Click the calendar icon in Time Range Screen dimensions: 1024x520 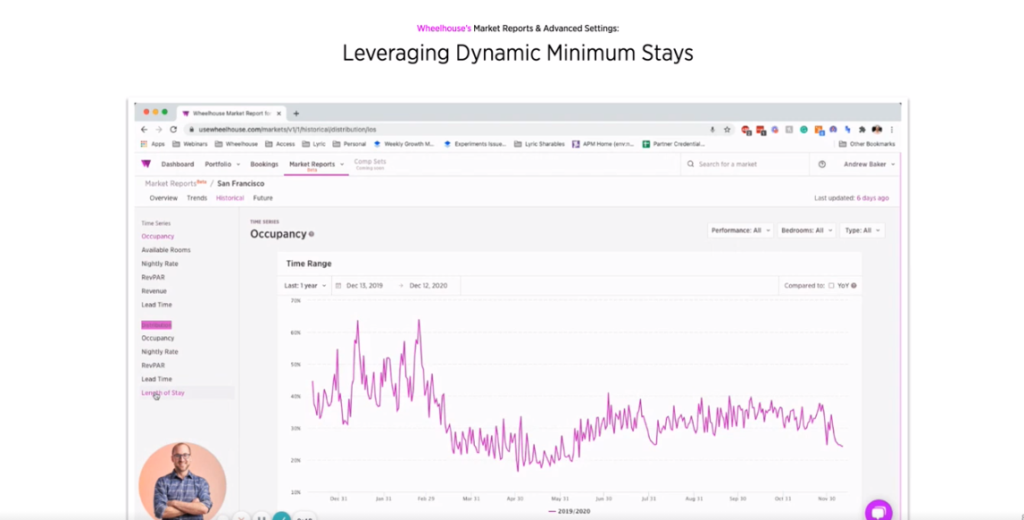point(338,285)
